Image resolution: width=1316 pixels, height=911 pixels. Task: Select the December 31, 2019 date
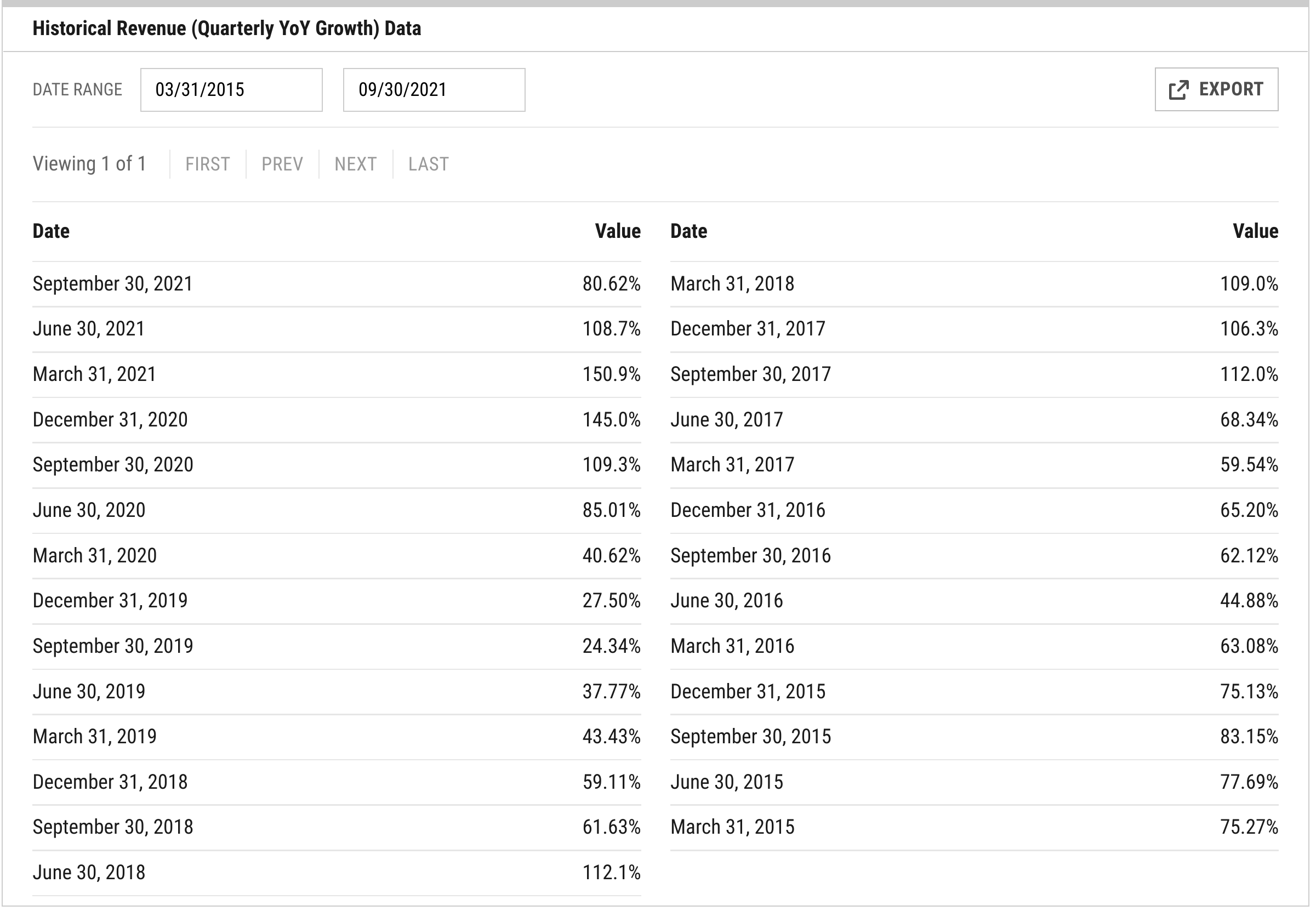[110, 601]
